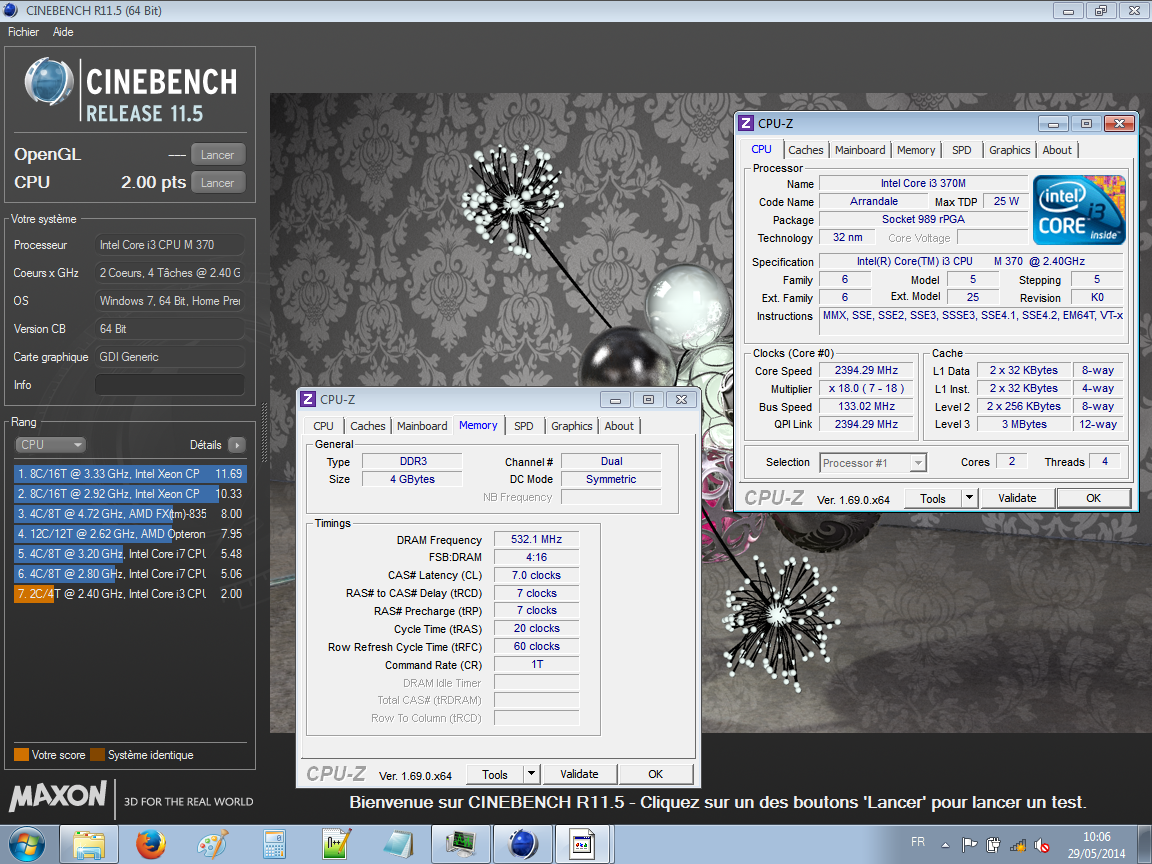Open Paint from the taskbar
The width and height of the screenshot is (1152, 864).
[x=213, y=844]
